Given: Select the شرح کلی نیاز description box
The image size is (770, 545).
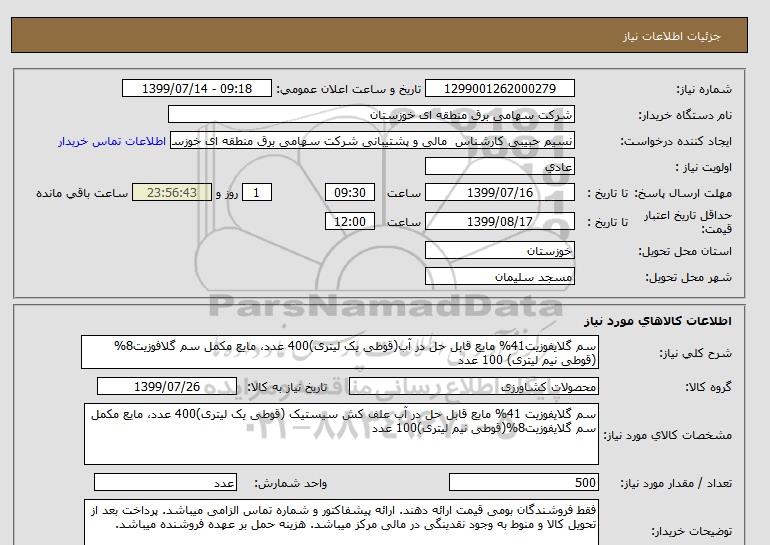Looking at the screenshot, I should point(340,352).
